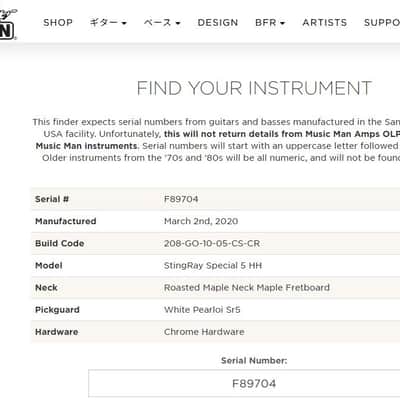This screenshot has width=400, height=400.
Task: Click the Model row label
Action: (x=49, y=265)
